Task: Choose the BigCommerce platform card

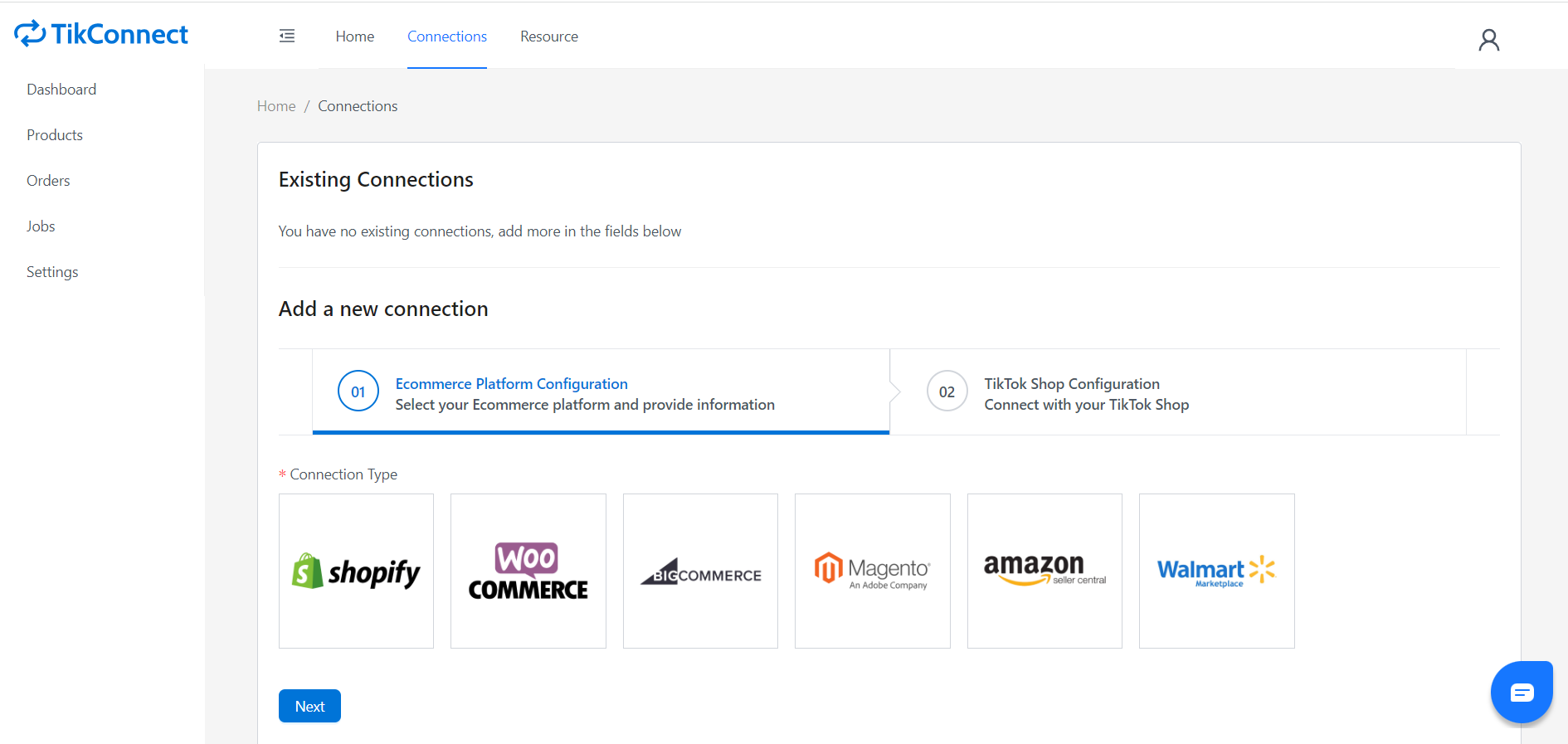Action: pyautogui.click(x=700, y=571)
